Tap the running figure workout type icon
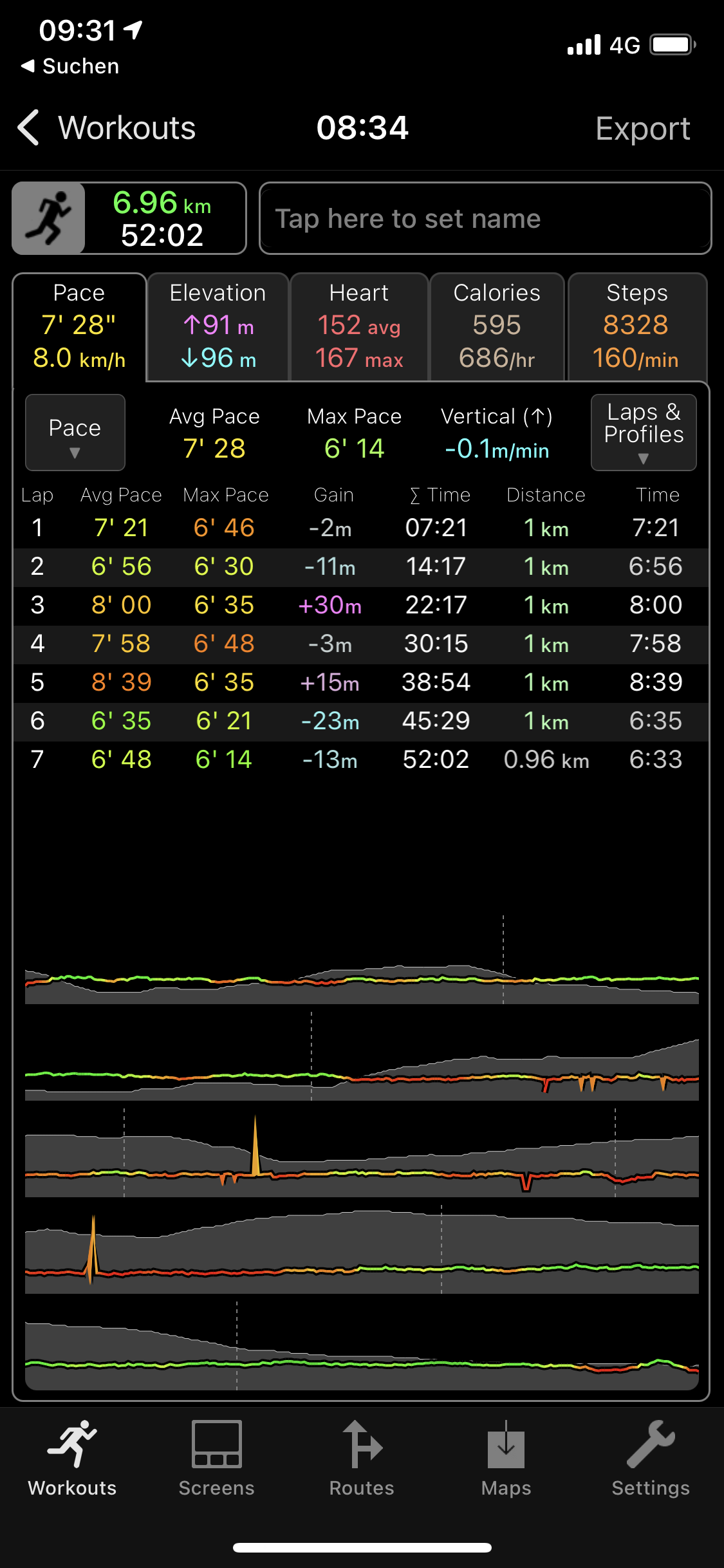This screenshot has height=1568, width=724. pos(49,218)
